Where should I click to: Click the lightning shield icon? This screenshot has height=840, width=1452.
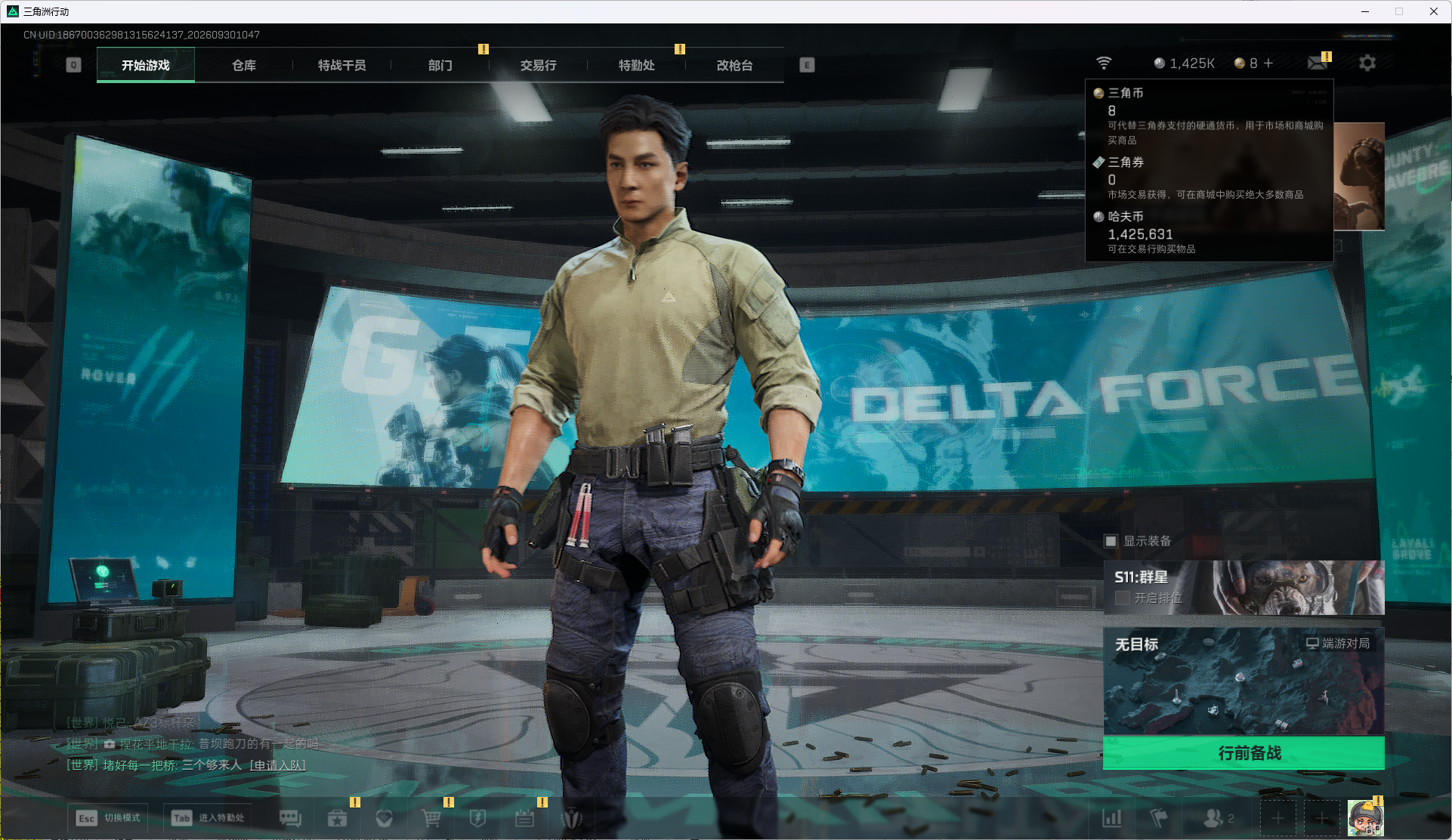click(477, 818)
